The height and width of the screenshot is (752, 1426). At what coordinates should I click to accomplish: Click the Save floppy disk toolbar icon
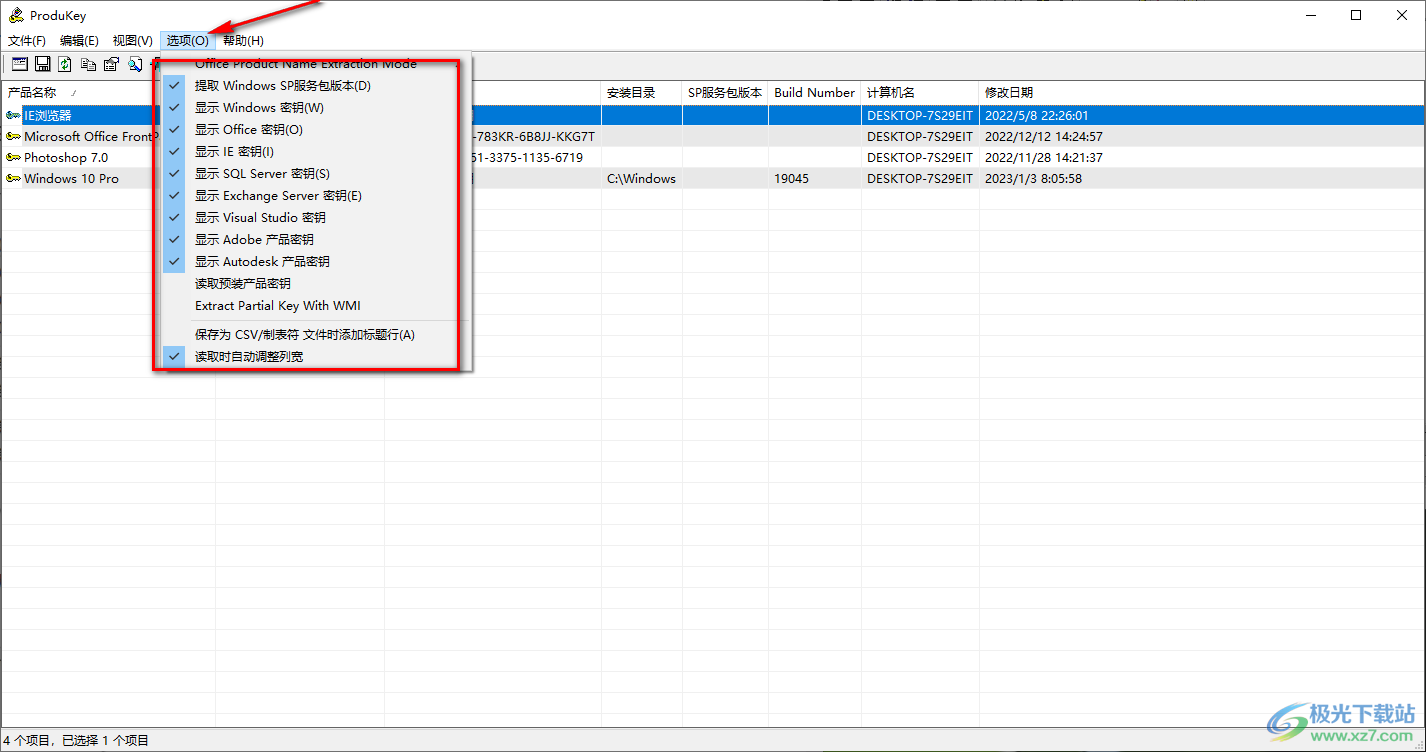(42, 64)
